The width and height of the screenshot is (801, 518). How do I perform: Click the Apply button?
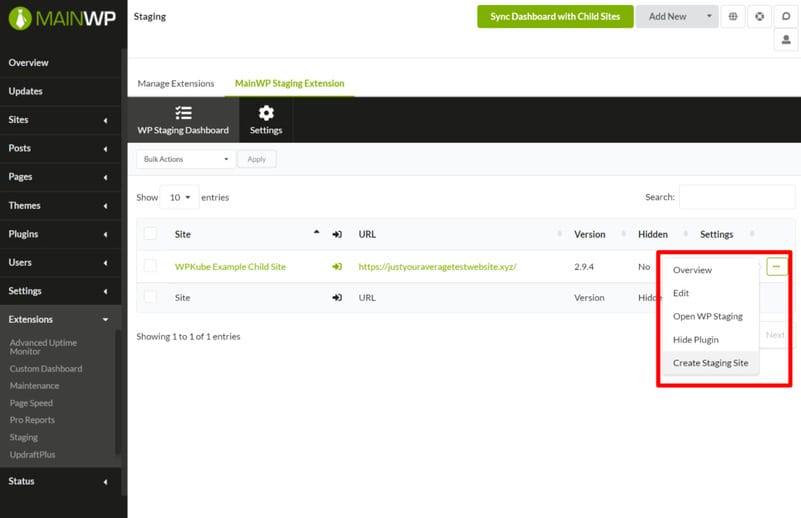click(x=256, y=159)
